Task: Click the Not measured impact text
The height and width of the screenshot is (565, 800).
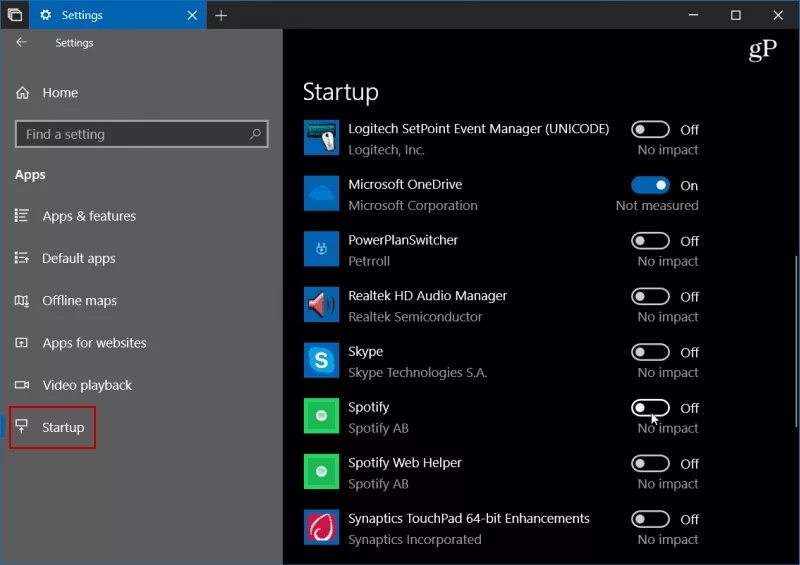Action: coord(657,206)
